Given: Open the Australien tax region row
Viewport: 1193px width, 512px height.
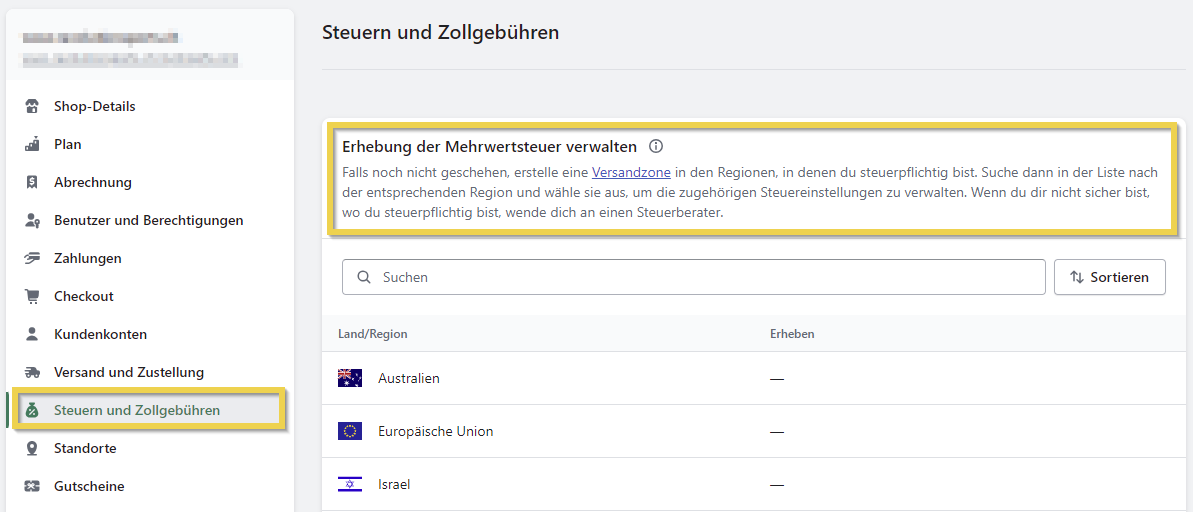Looking at the screenshot, I should (408, 378).
